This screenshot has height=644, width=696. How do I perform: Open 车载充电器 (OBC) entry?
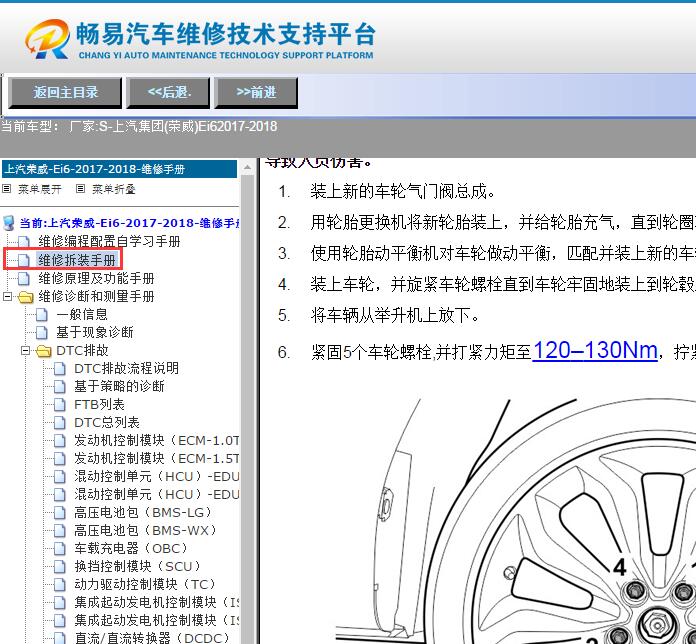tap(132, 549)
